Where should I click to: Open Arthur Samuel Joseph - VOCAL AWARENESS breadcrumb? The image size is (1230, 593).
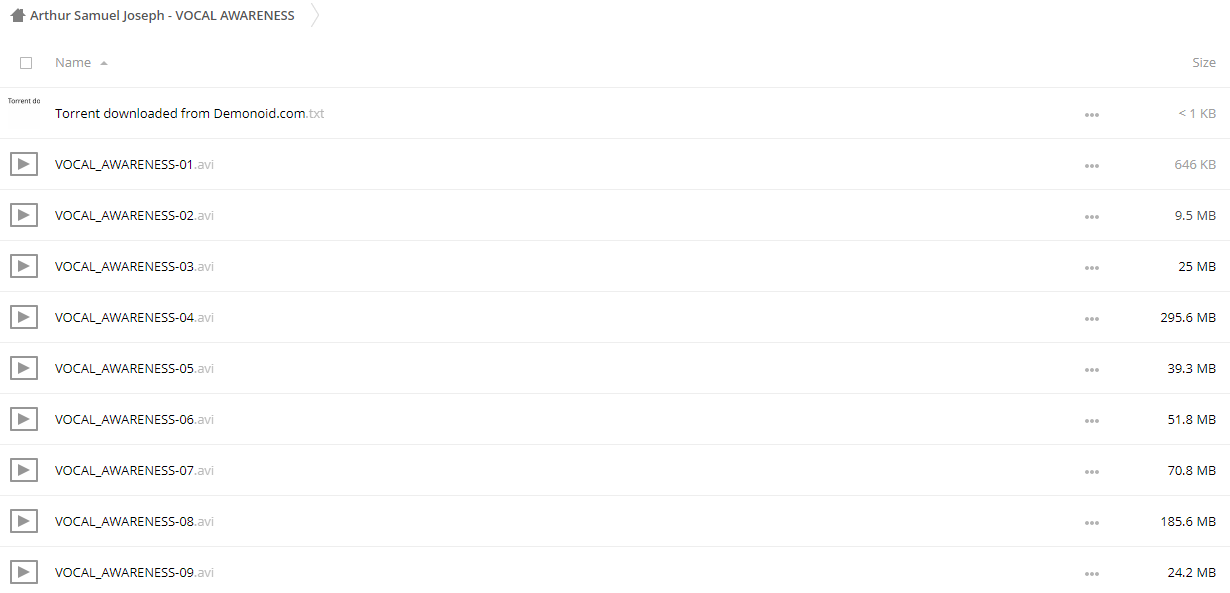pyautogui.click(x=162, y=16)
